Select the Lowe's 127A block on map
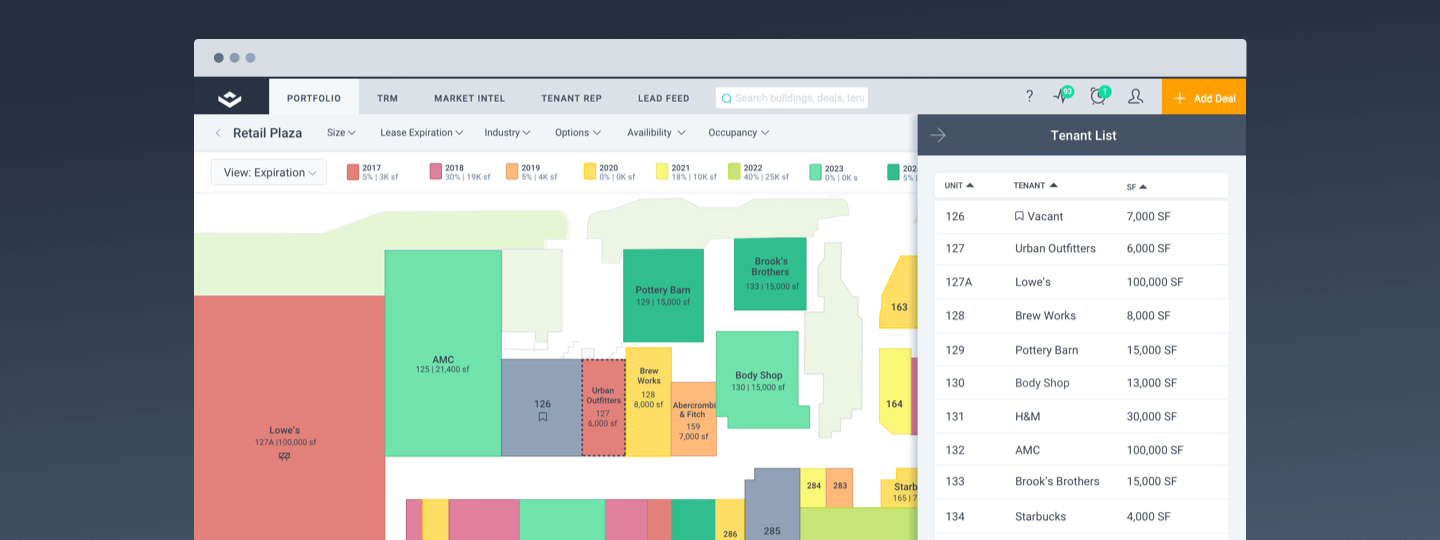1440x540 pixels. 289,418
